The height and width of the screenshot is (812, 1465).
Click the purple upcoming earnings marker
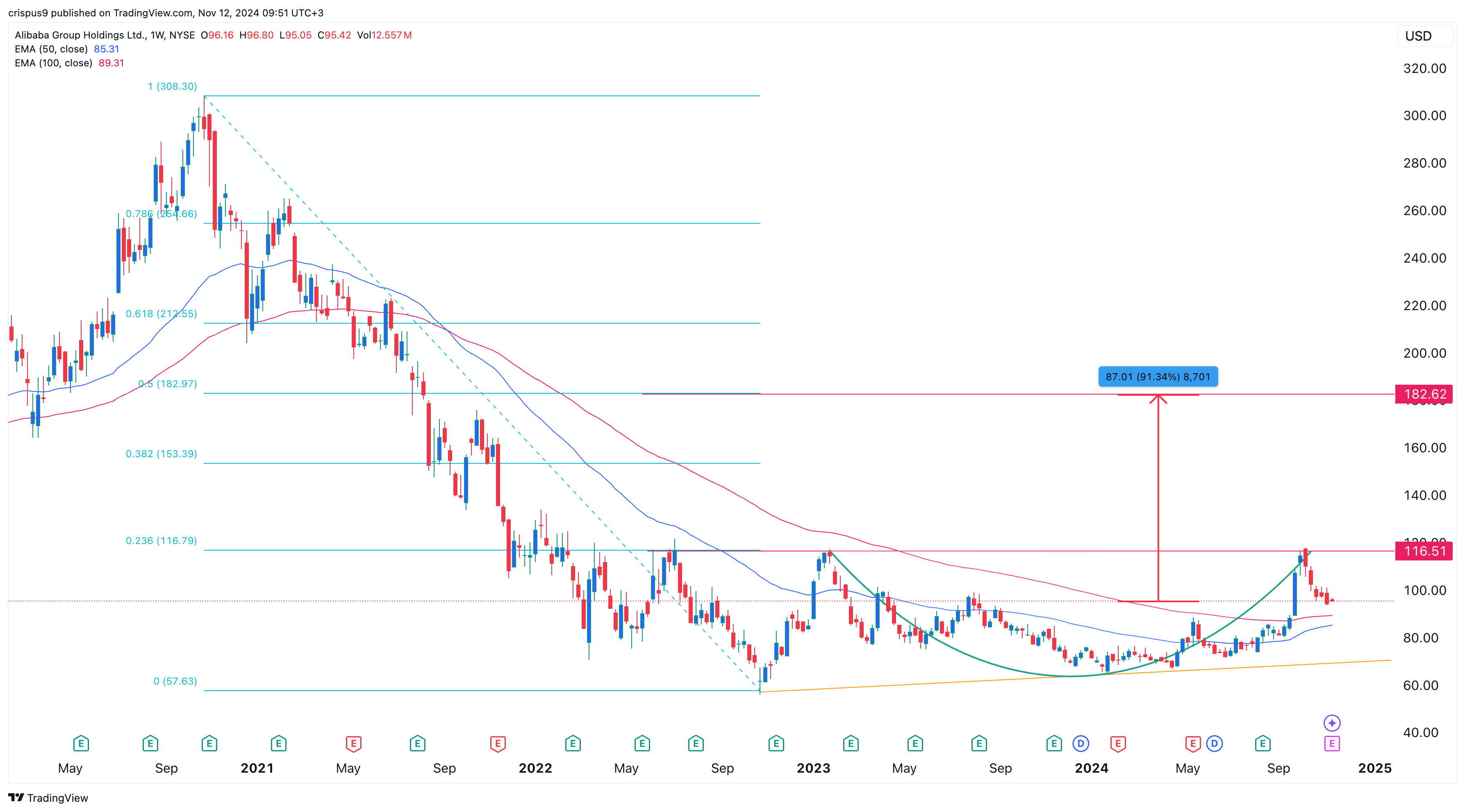click(x=1332, y=743)
